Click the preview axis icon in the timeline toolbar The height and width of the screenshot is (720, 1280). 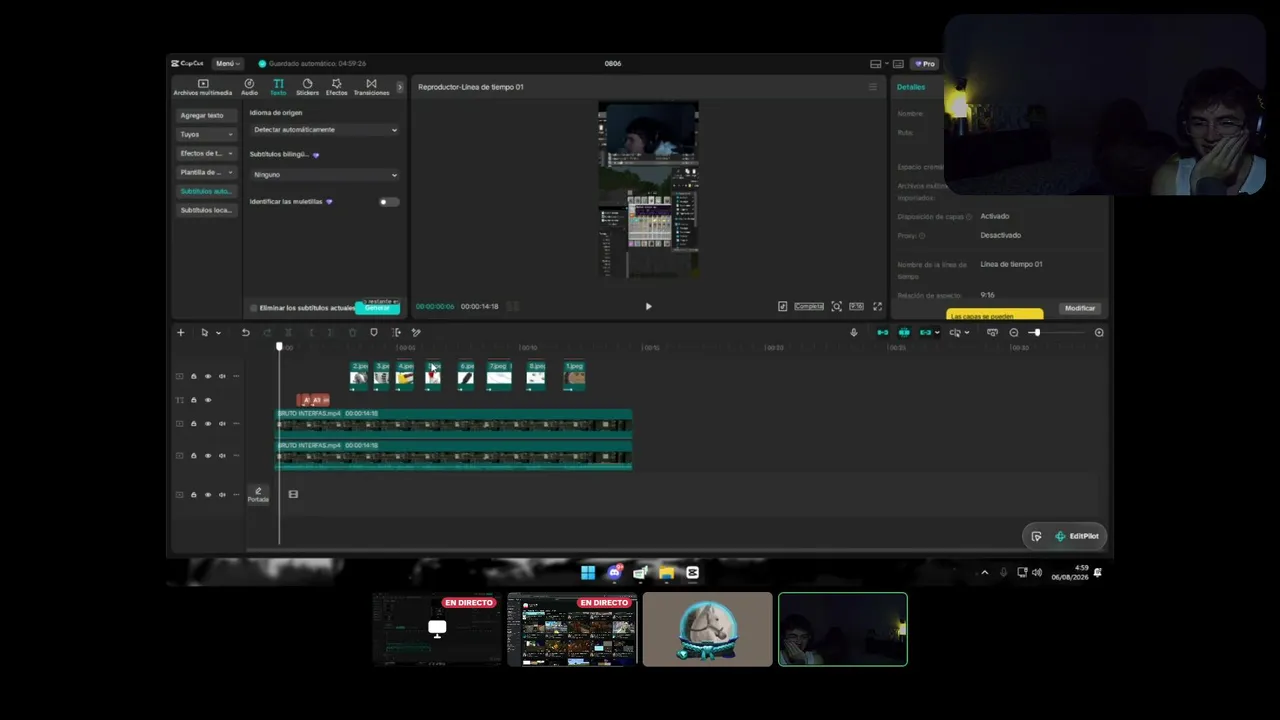coord(955,332)
